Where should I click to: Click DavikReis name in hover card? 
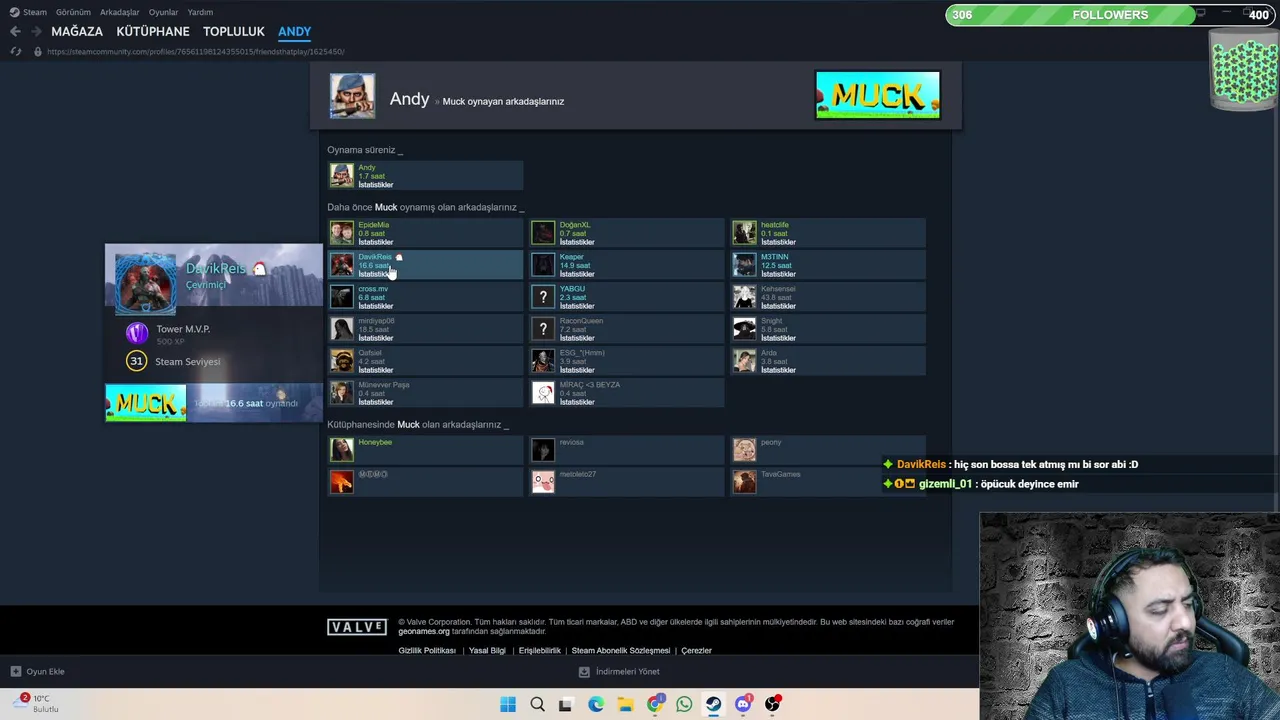[215, 268]
